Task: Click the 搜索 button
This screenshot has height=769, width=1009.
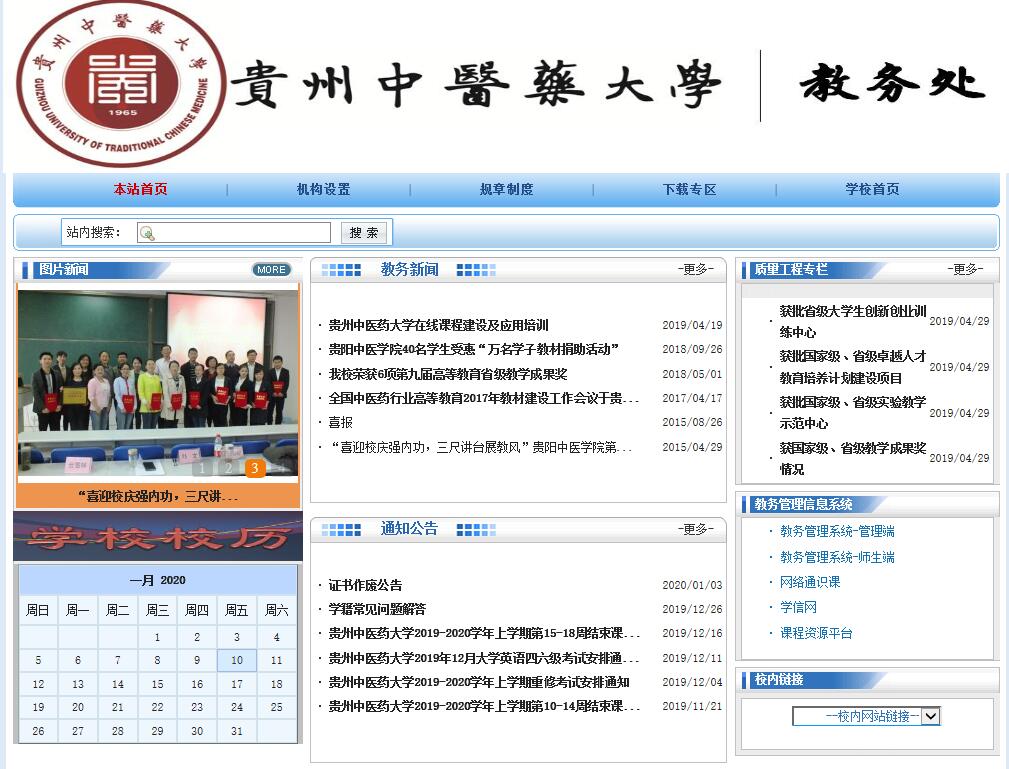Action: 364,232
